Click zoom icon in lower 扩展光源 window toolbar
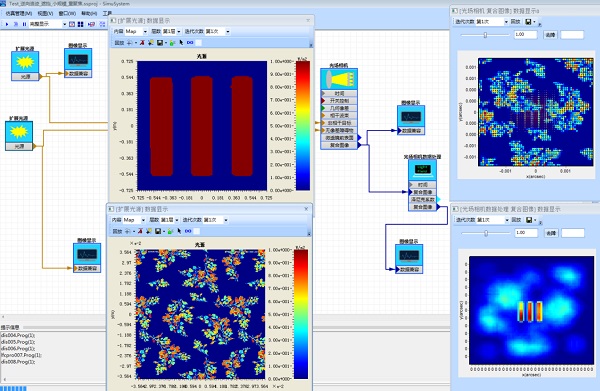 pos(128,231)
